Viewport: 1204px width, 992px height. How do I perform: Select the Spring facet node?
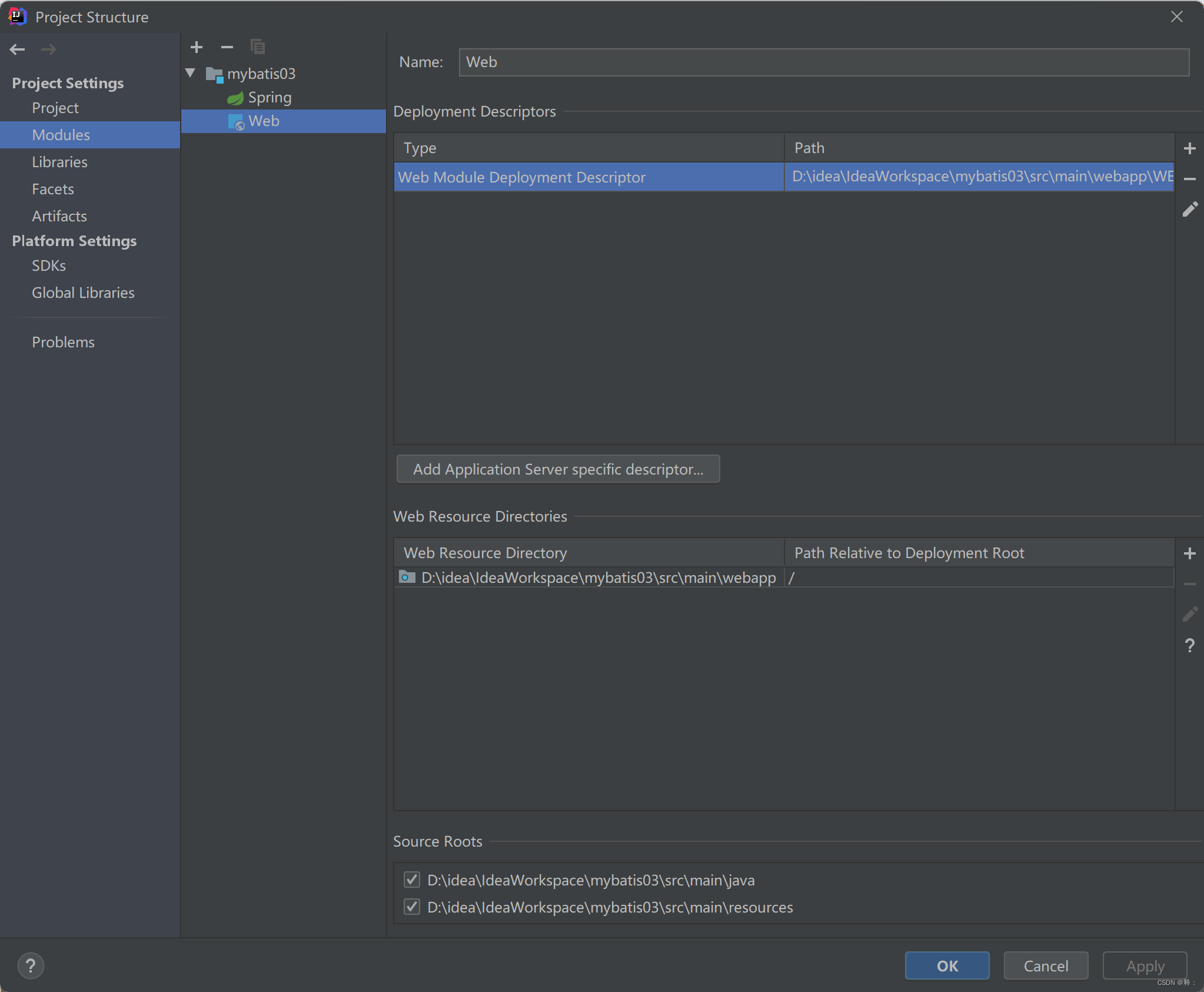tap(270, 98)
